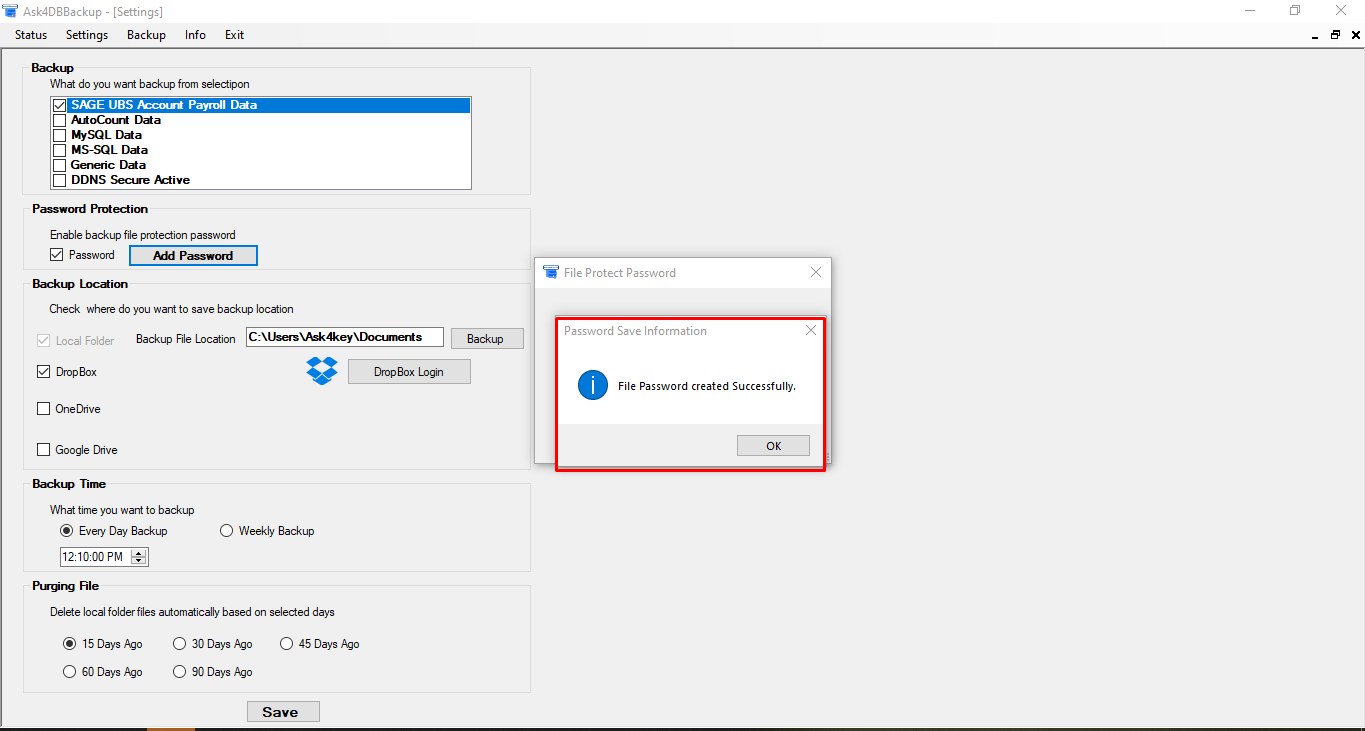Select Every Day Backup radio button

click(x=67, y=531)
